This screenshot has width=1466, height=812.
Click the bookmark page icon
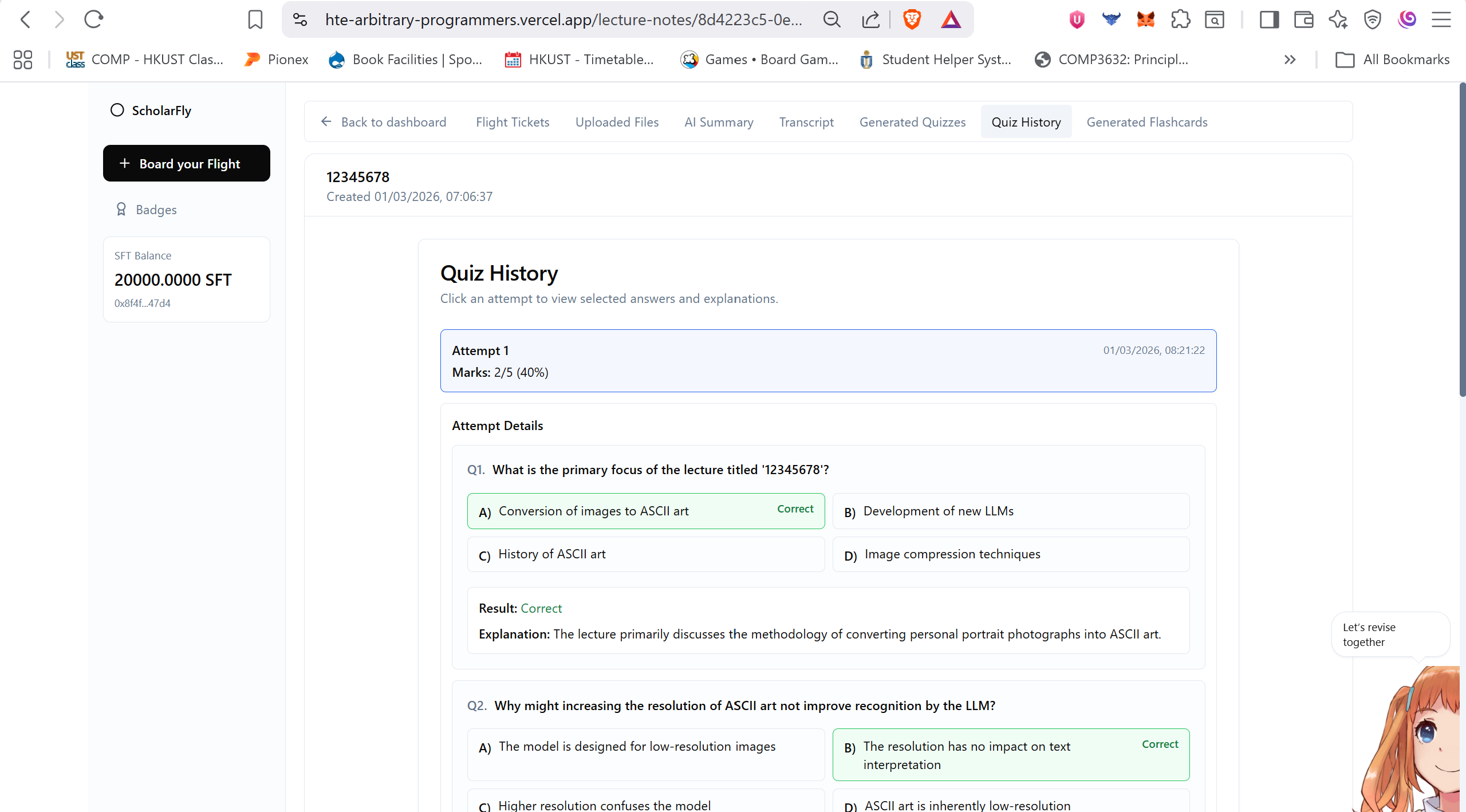click(x=255, y=19)
